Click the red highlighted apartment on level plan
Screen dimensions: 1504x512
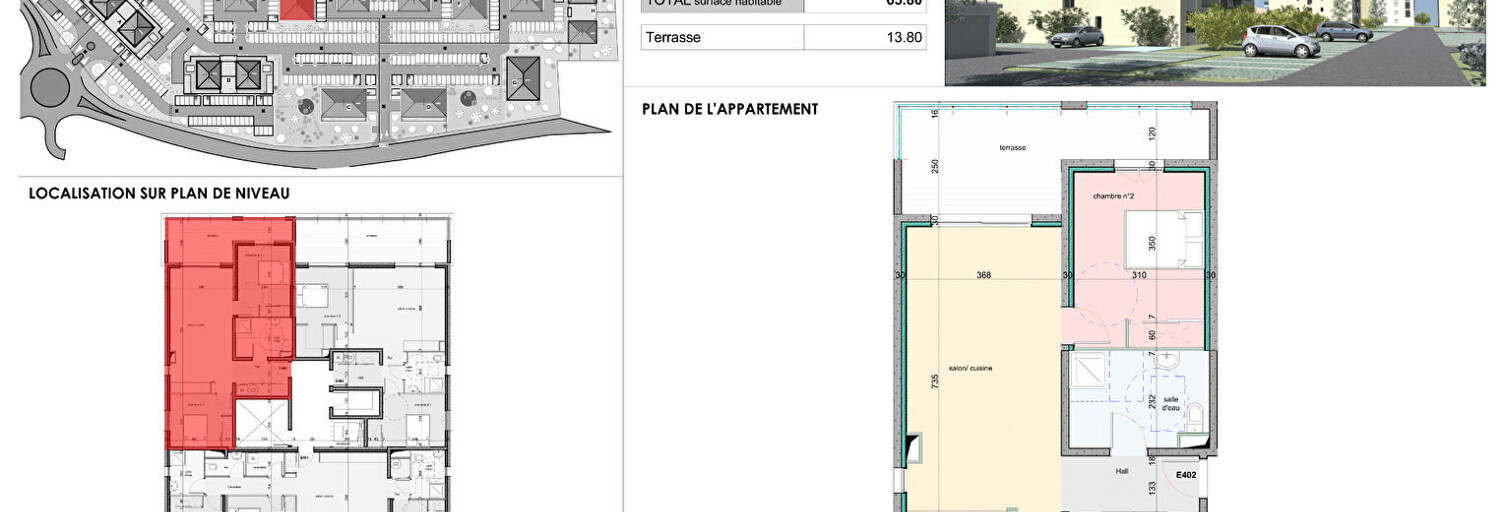click(x=229, y=332)
